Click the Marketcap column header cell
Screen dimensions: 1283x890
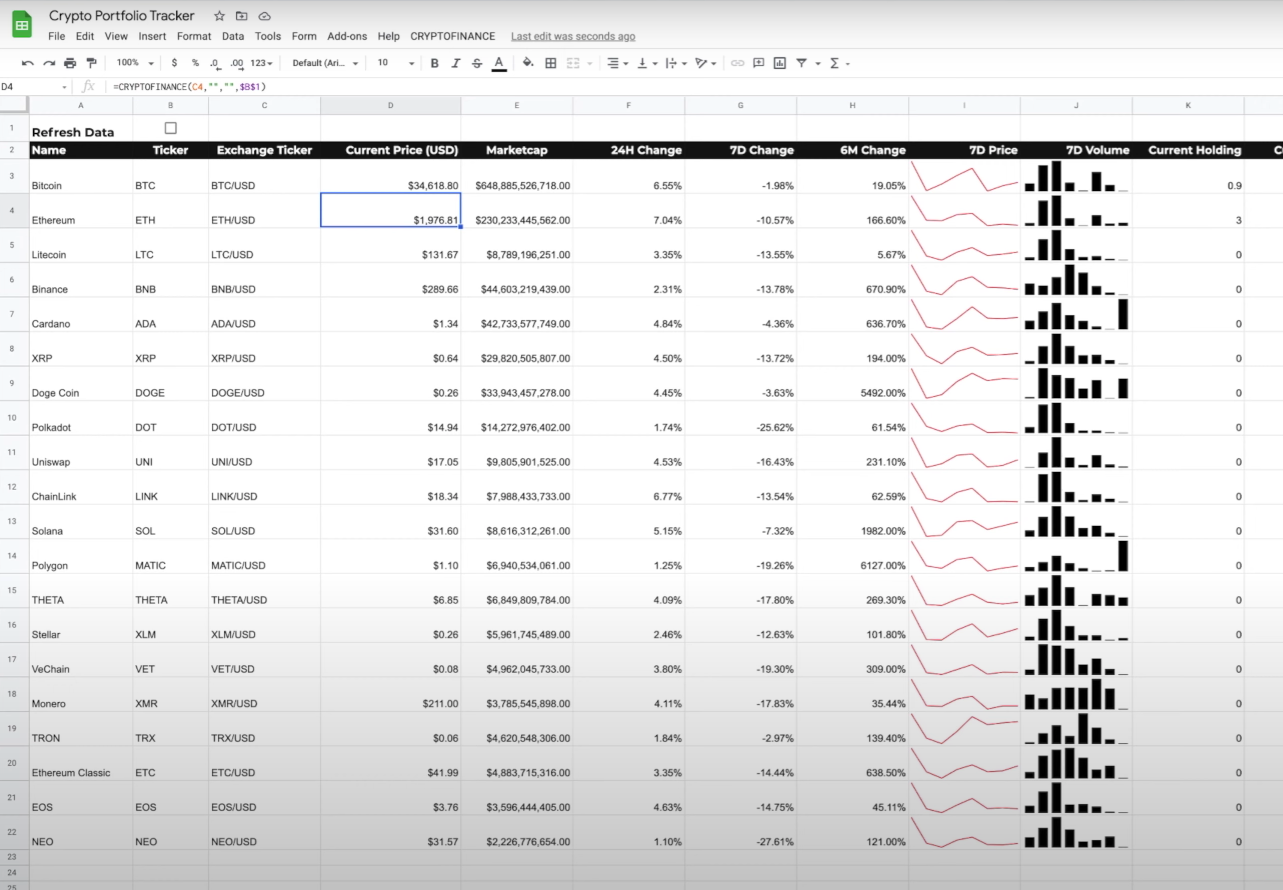point(516,150)
